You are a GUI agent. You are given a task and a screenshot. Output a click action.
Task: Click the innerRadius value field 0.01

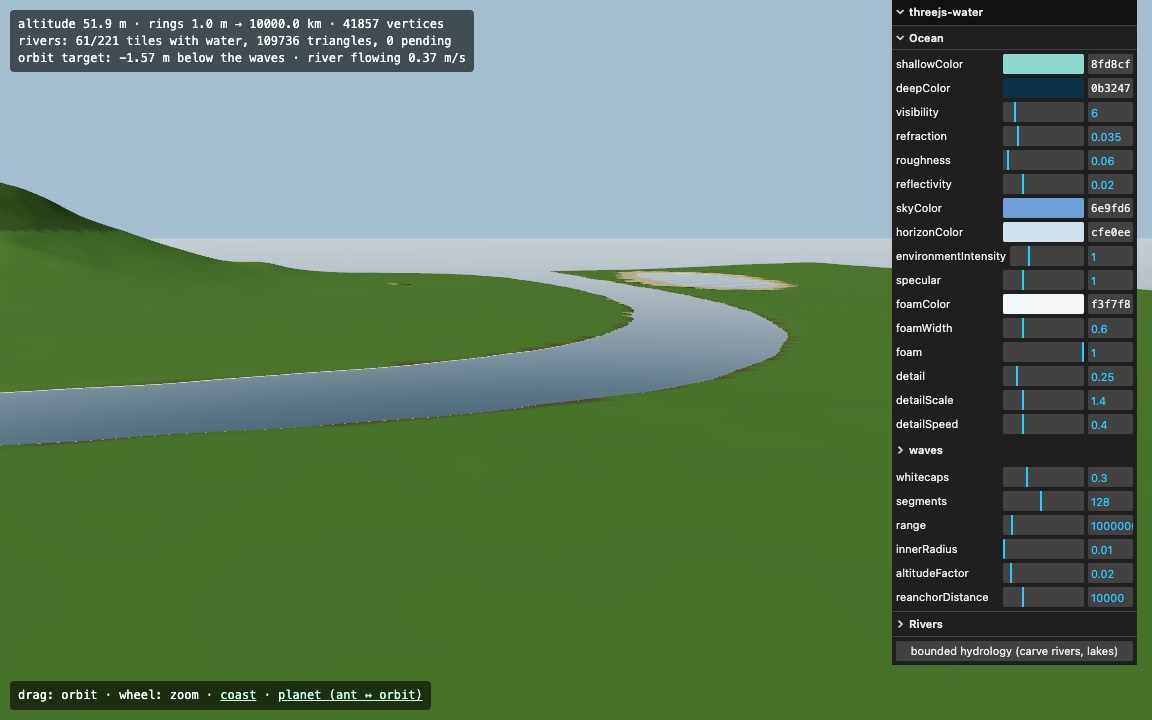[x=1110, y=550]
